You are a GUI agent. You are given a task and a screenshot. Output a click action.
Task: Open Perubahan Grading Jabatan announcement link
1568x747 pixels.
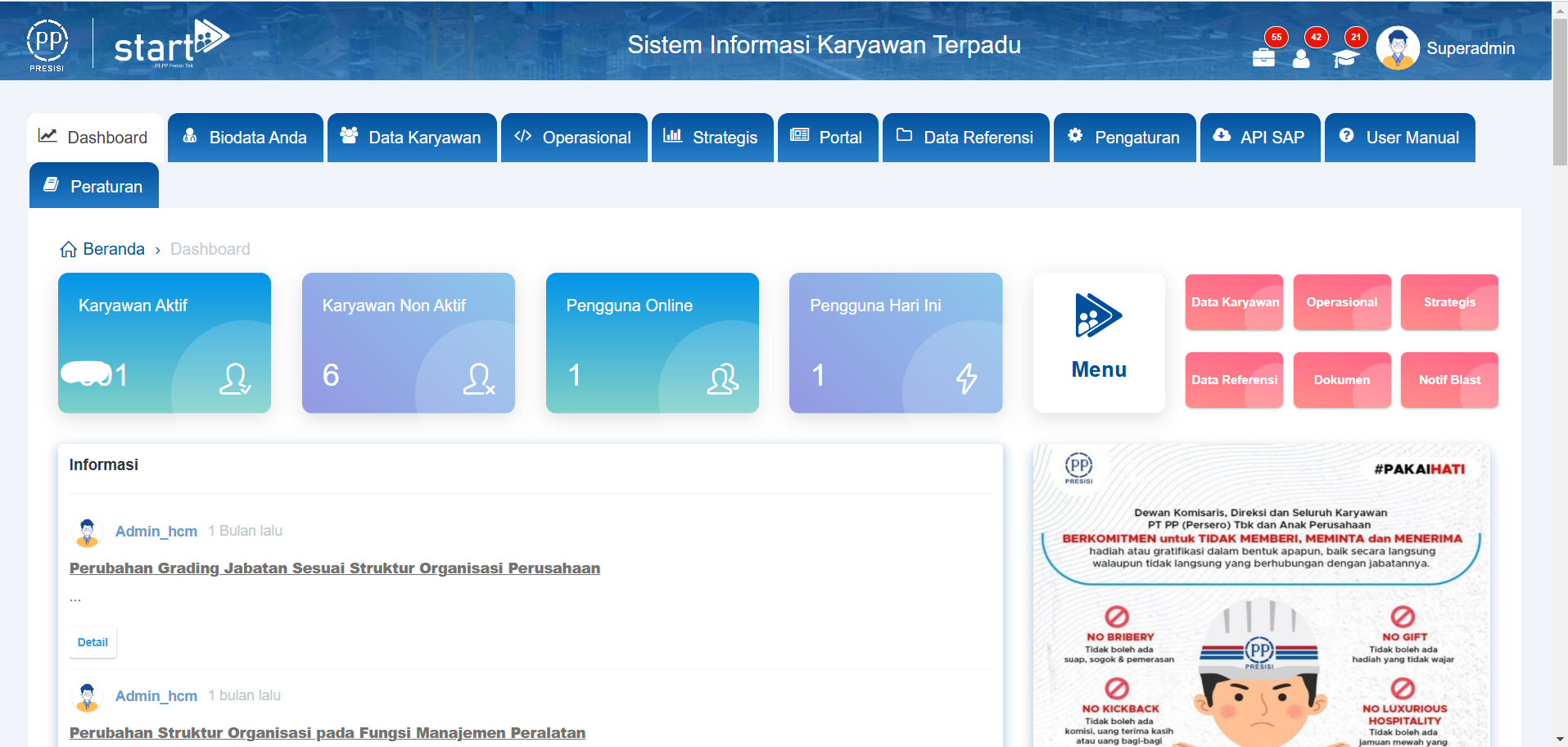[x=334, y=568]
